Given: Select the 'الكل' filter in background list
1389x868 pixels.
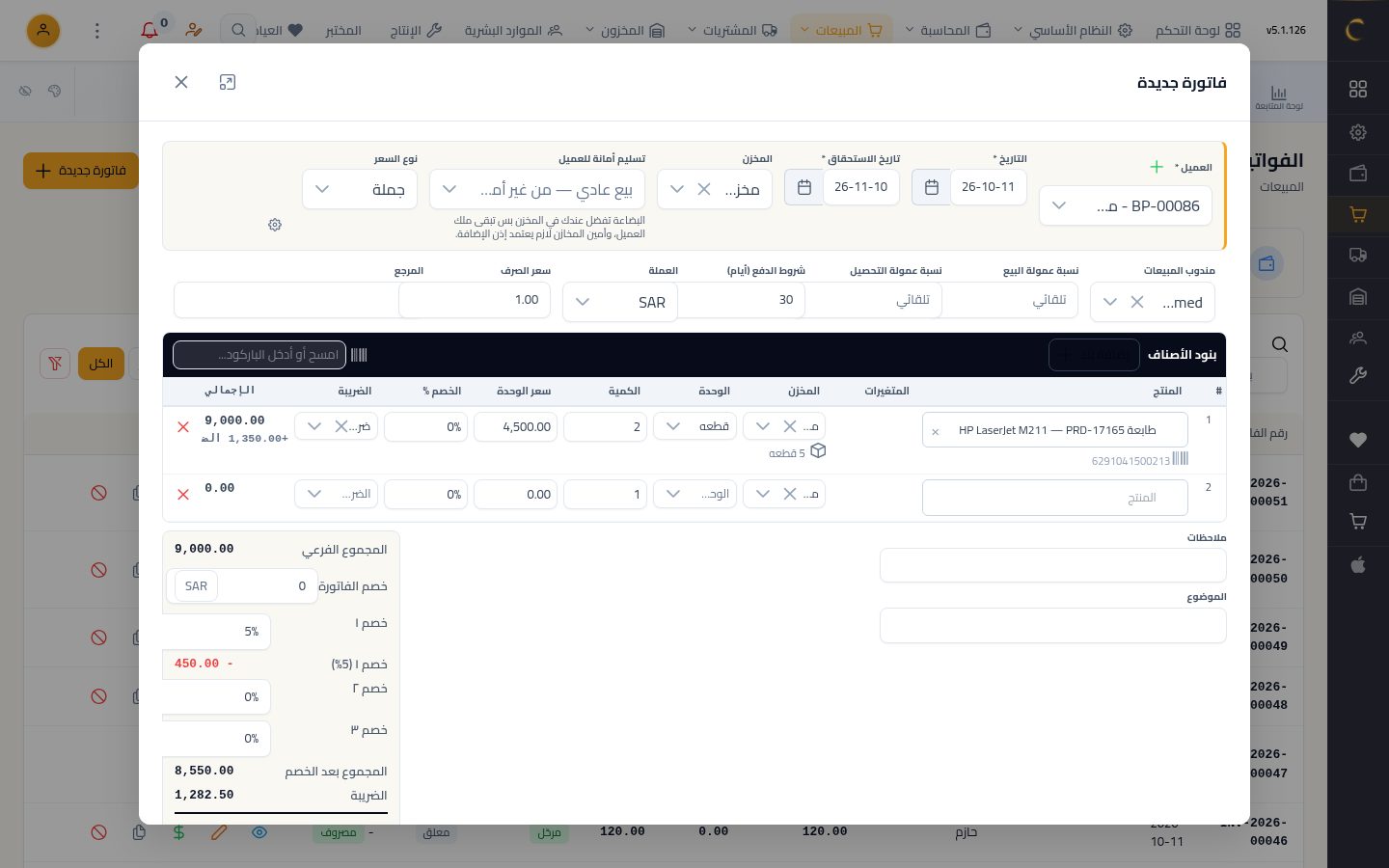Looking at the screenshot, I should tap(101, 364).
